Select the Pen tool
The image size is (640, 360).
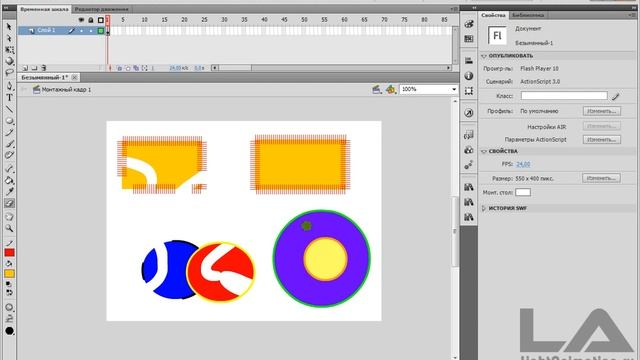[9, 86]
